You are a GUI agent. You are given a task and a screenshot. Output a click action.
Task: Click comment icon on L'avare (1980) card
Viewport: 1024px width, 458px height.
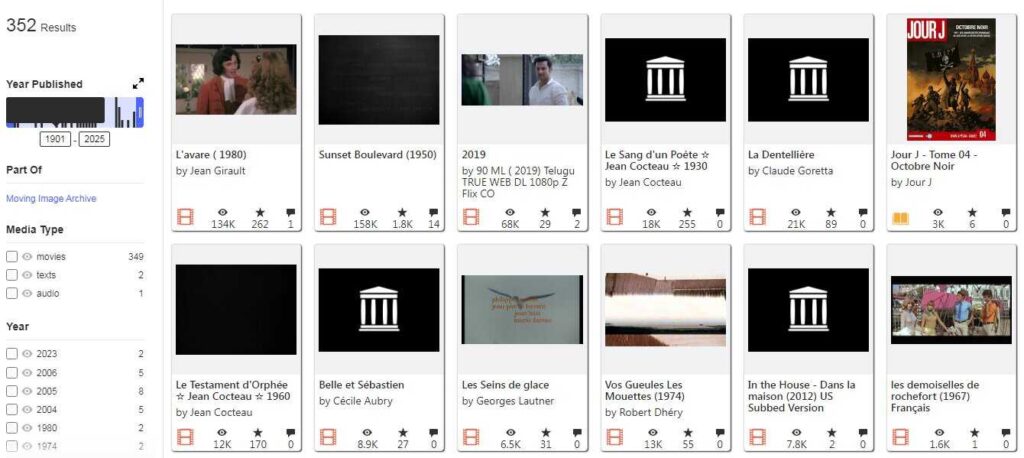coord(291,212)
